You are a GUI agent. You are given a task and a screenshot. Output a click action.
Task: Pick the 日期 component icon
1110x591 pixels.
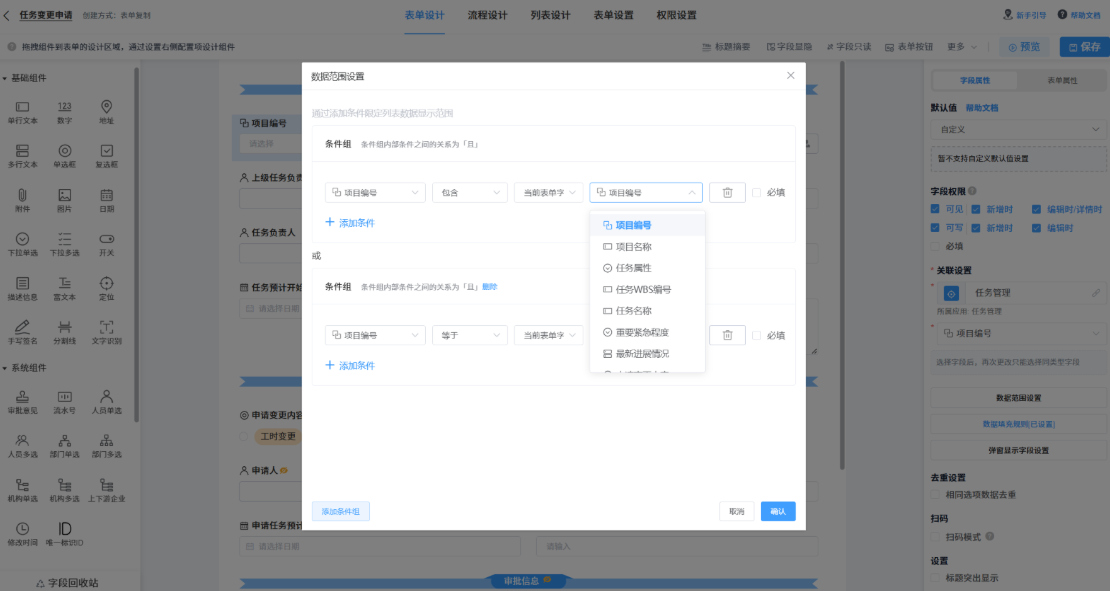pyautogui.click(x=106, y=195)
